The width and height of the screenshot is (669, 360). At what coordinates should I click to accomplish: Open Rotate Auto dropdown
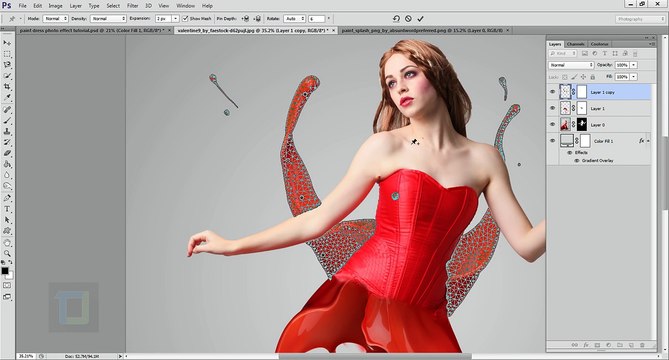pyautogui.click(x=295, y=19)
